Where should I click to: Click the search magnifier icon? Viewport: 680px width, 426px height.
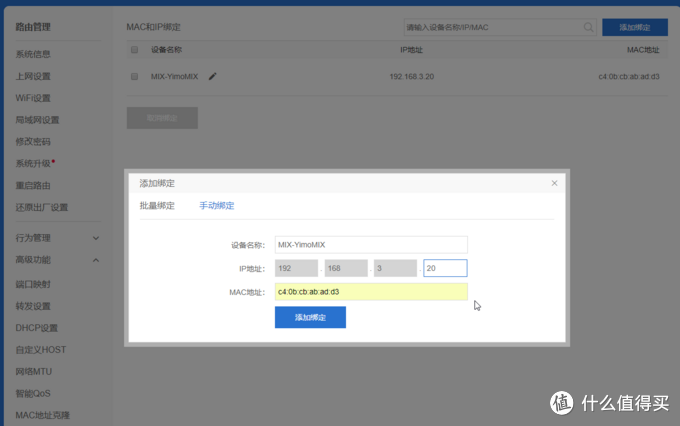coord(588,27)
